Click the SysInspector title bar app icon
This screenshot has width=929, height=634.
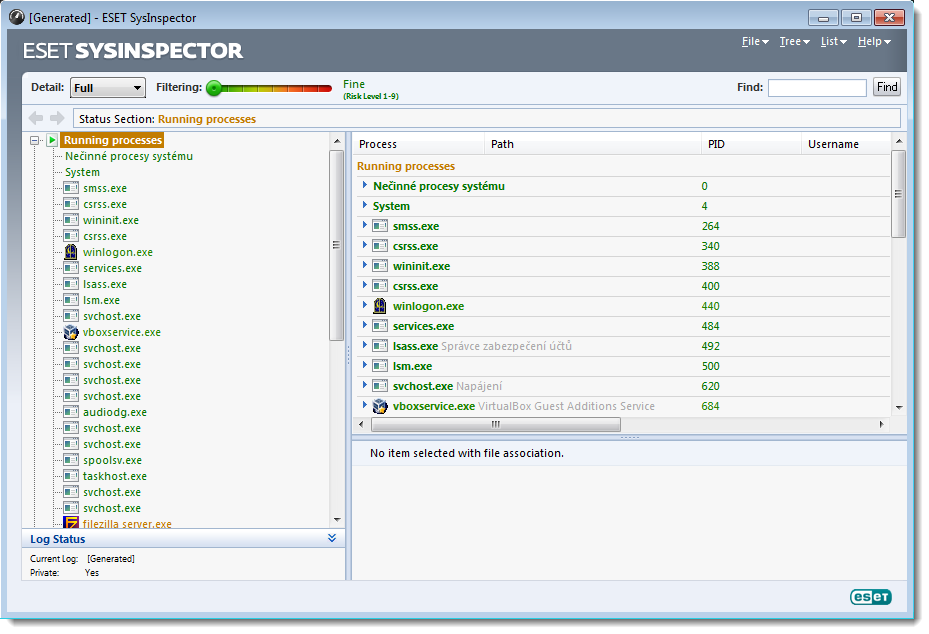(17, 17)
